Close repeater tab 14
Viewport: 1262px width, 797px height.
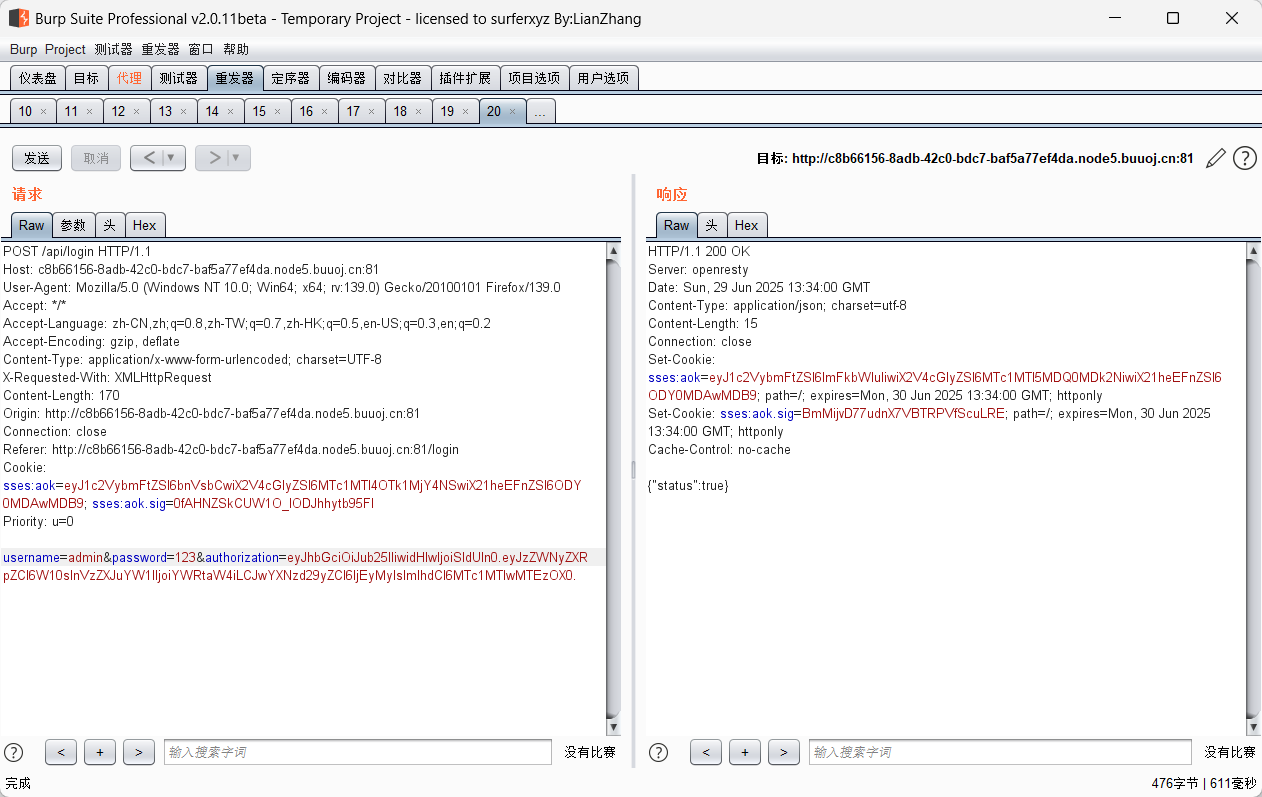point(231,112)
